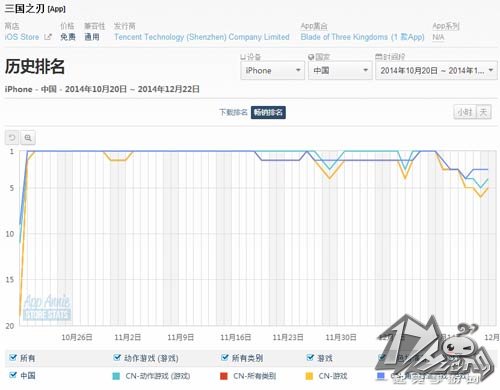This screenshot has width=500, height=390.
Task: Open the external link icon beside iOS Store
Action: (x=48, y=37)
